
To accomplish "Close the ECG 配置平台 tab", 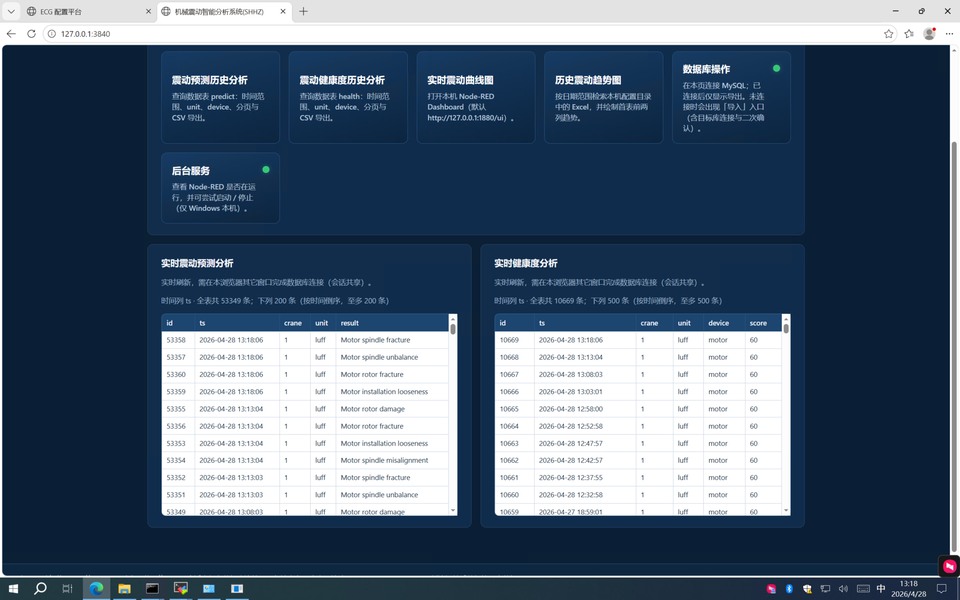I will click(x=148, y=11).
